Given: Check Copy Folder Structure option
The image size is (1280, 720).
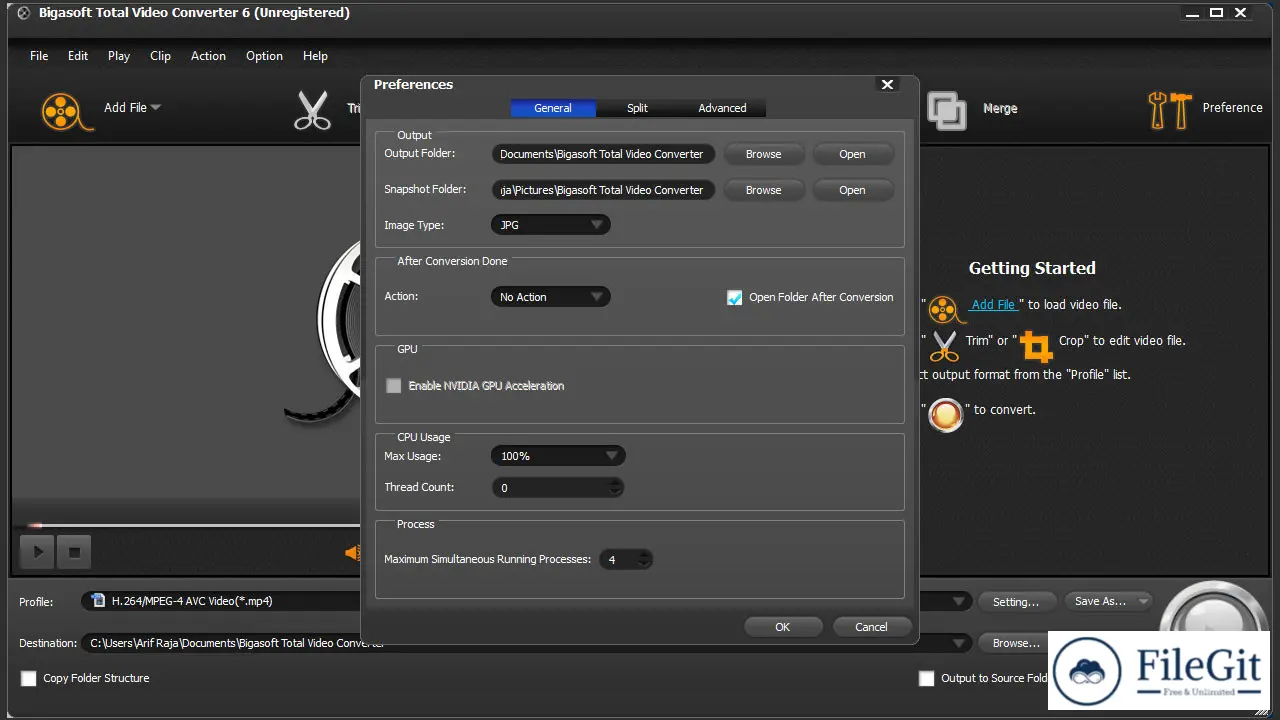Looking at the screenshot, I should [x=29, y=678].
